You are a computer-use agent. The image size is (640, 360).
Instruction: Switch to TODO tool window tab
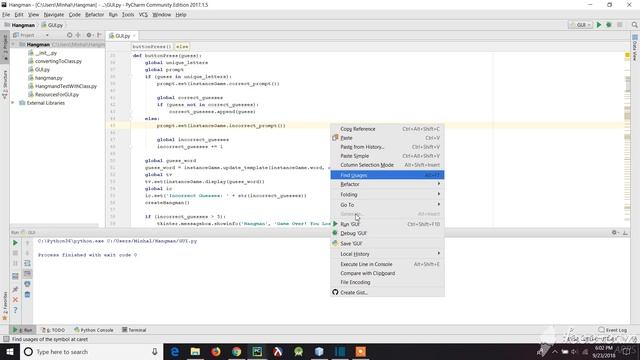[53, 330]
